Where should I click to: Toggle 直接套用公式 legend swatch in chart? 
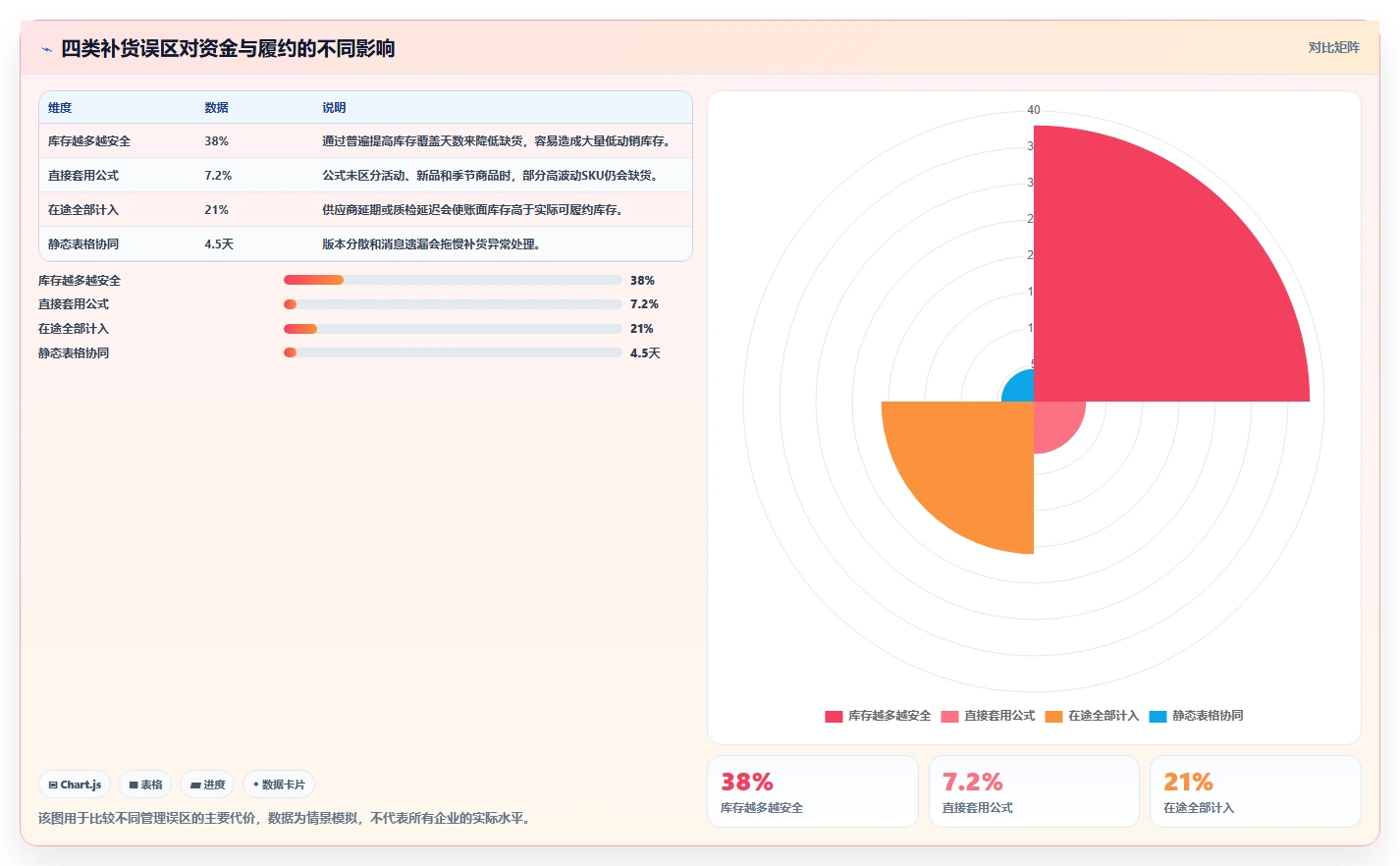tap(949, 716)
